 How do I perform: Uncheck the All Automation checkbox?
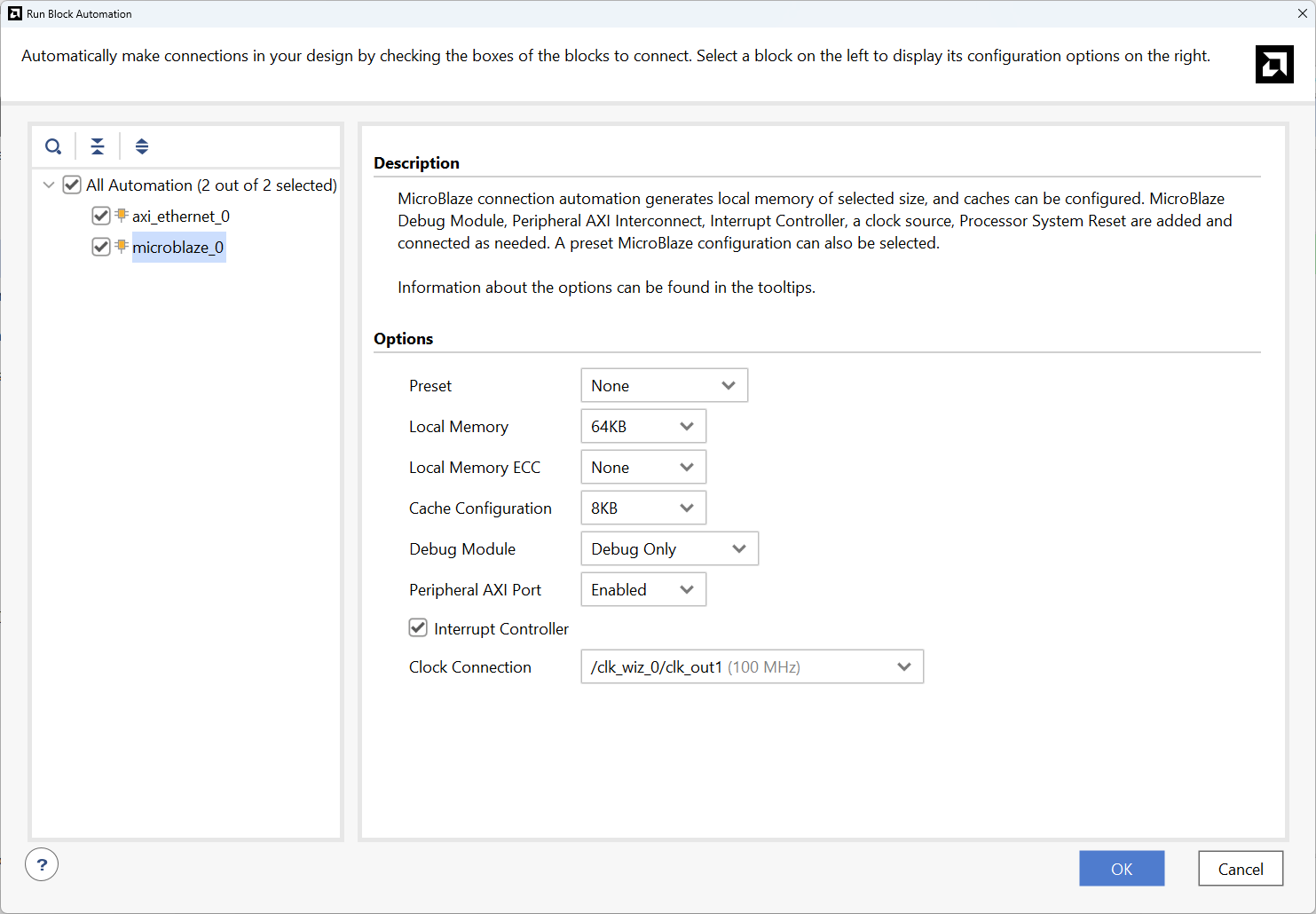(x=72, y=185)
